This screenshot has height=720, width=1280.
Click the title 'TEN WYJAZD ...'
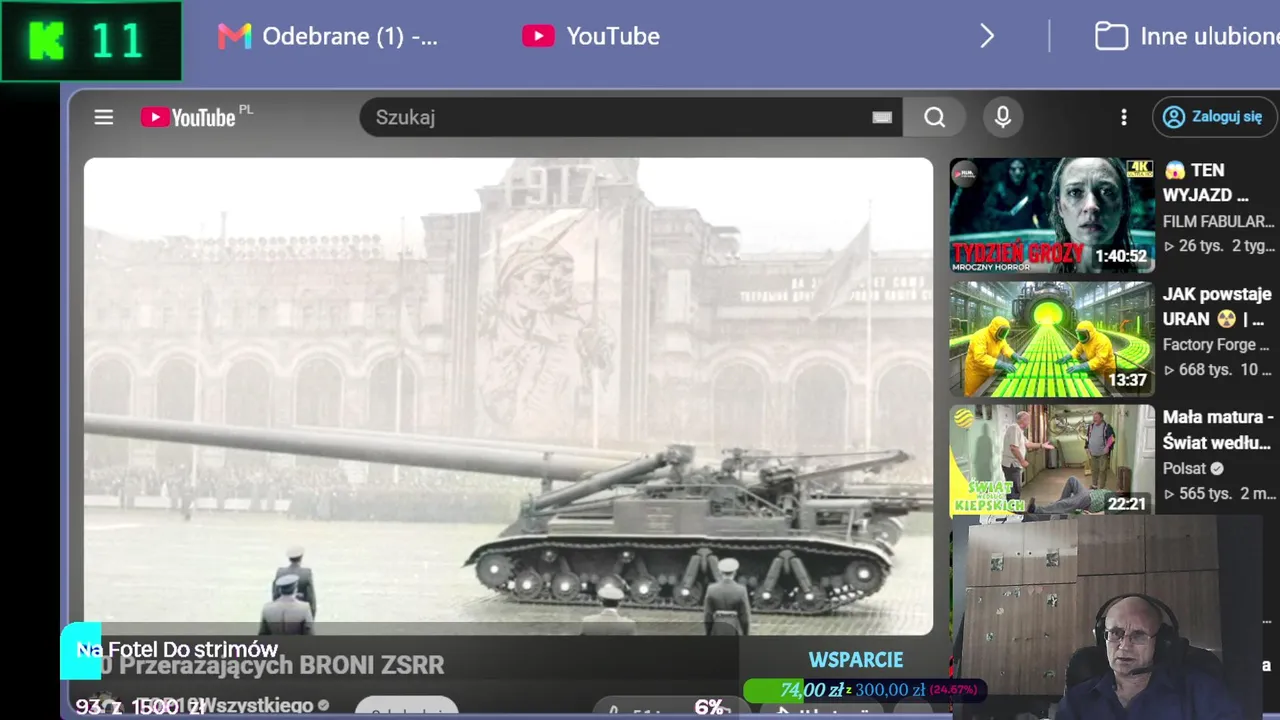click(1206, 183)
